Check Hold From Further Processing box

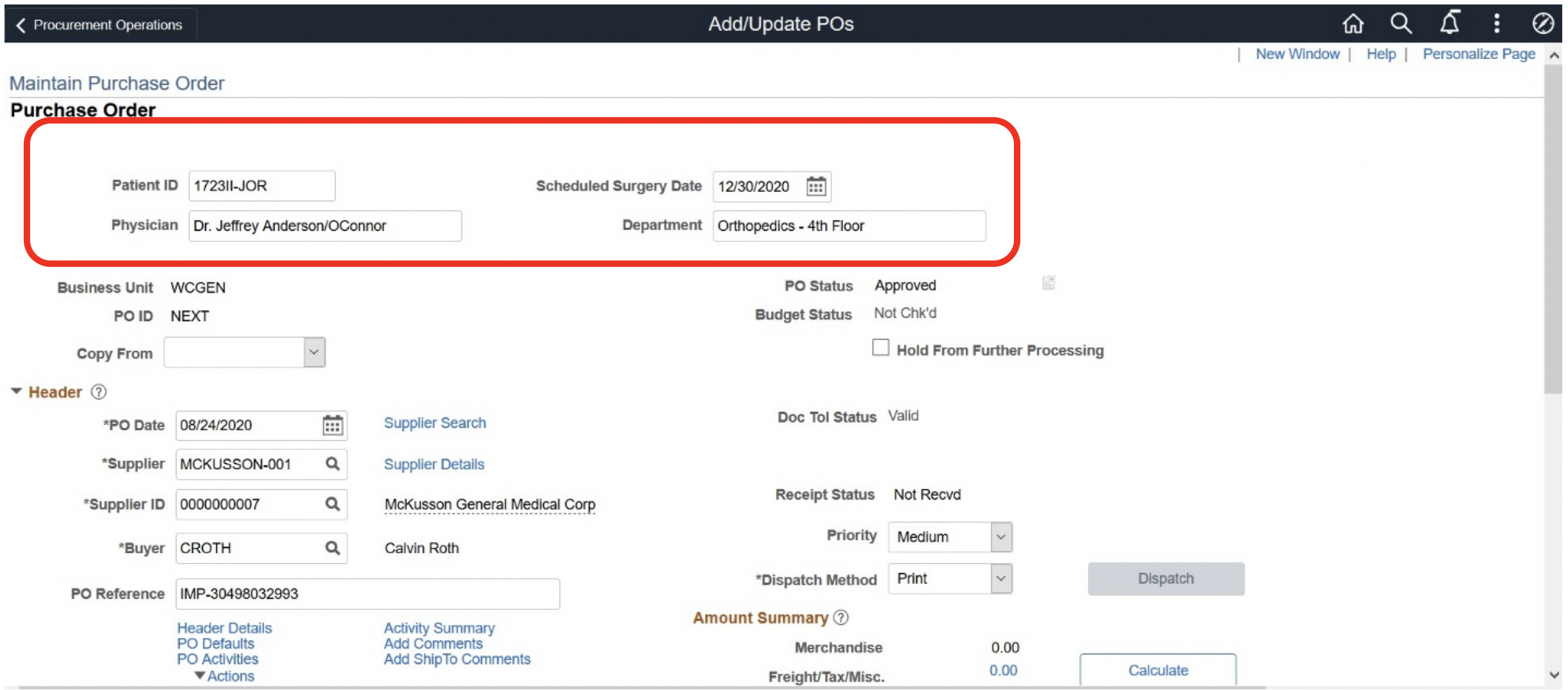coord(881,348)
